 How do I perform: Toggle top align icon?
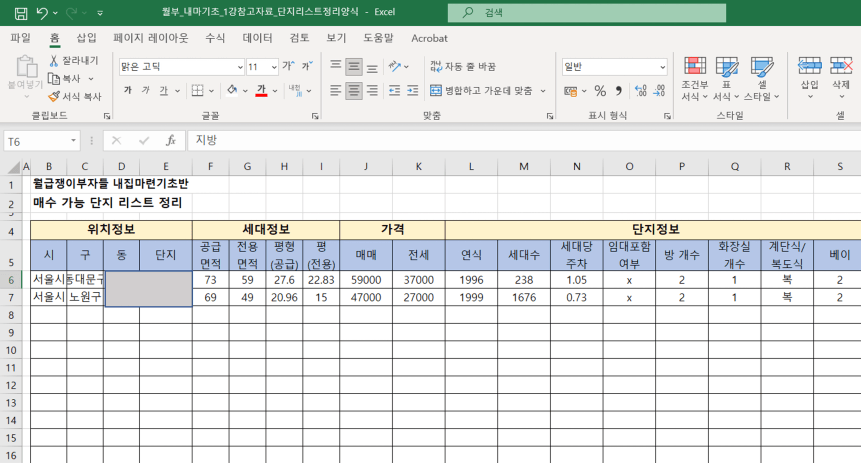click(336, 66)
